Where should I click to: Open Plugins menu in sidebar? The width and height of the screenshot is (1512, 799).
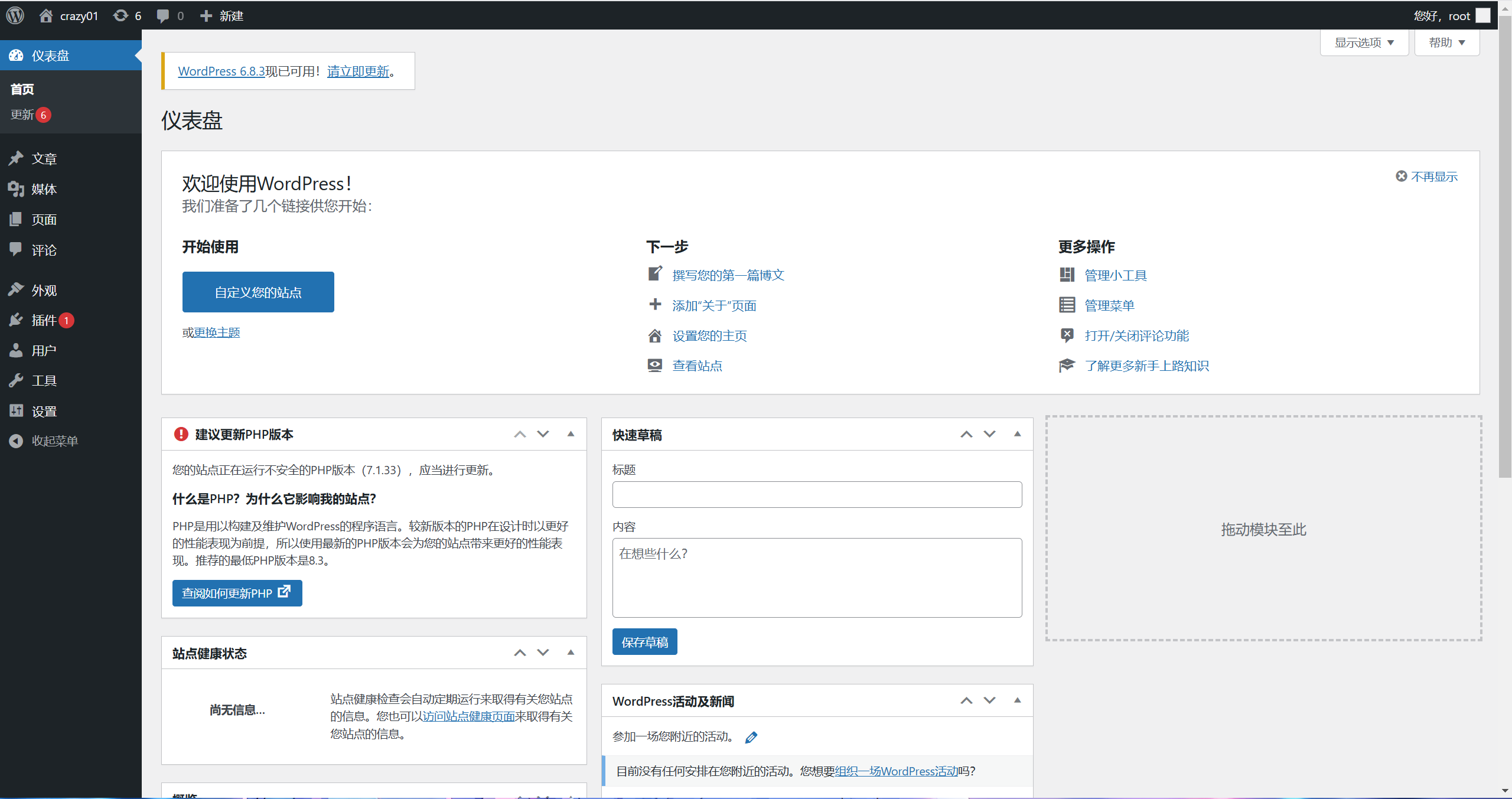tap(44, 320)
